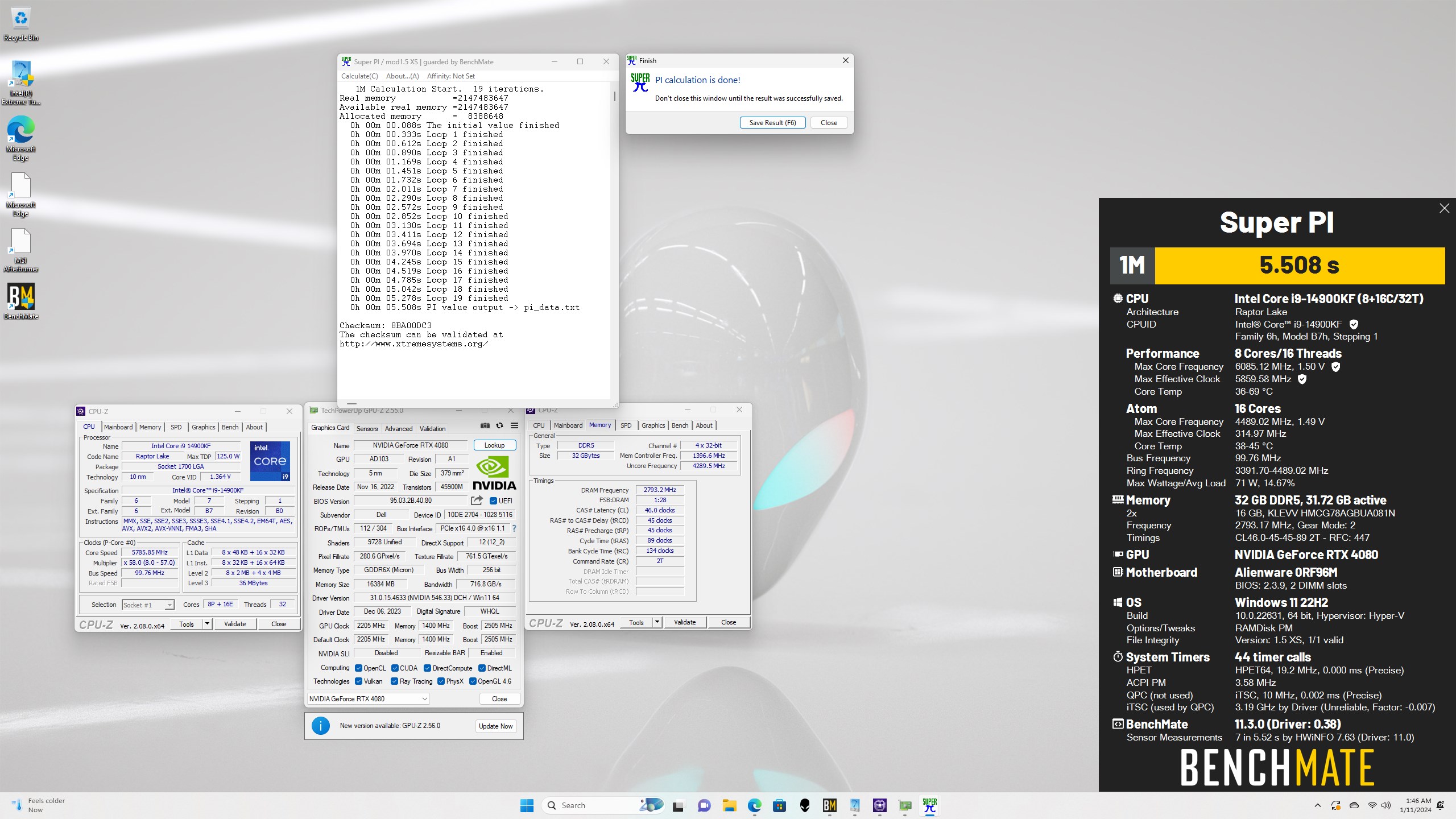
Task: Click BenchMate taskbar icon
Action: click(x=830, y=805)
